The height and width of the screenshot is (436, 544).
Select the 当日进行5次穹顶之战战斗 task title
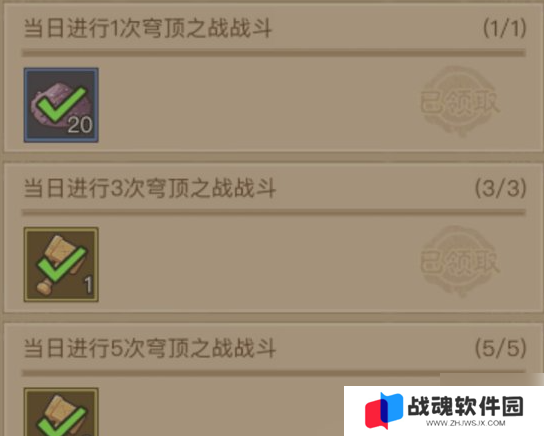tap(150, 348)
